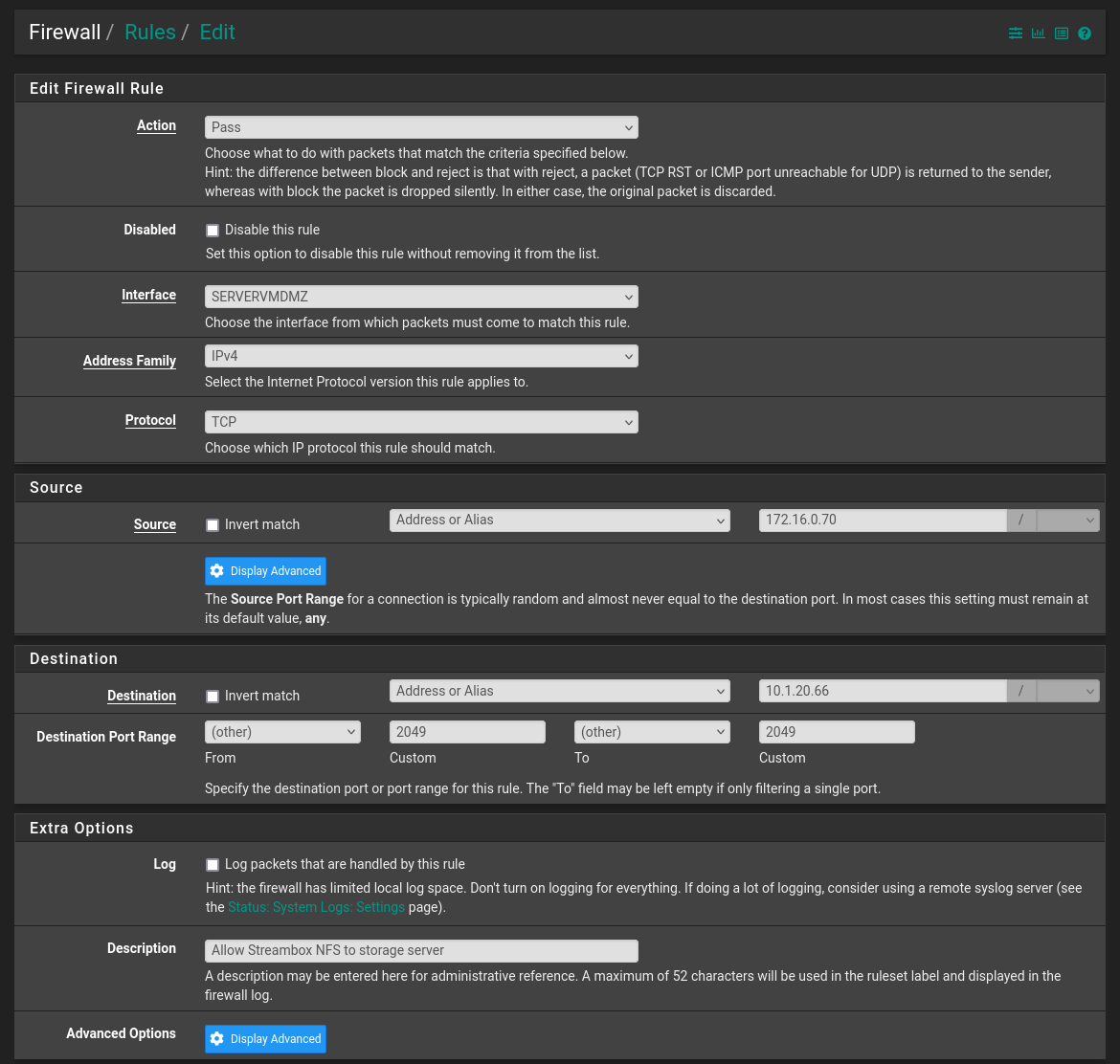This screenshot has height=1064, width=1120.
Task: Click the Description field Allow Streambox NFS
Action: (x=421, y=950)
